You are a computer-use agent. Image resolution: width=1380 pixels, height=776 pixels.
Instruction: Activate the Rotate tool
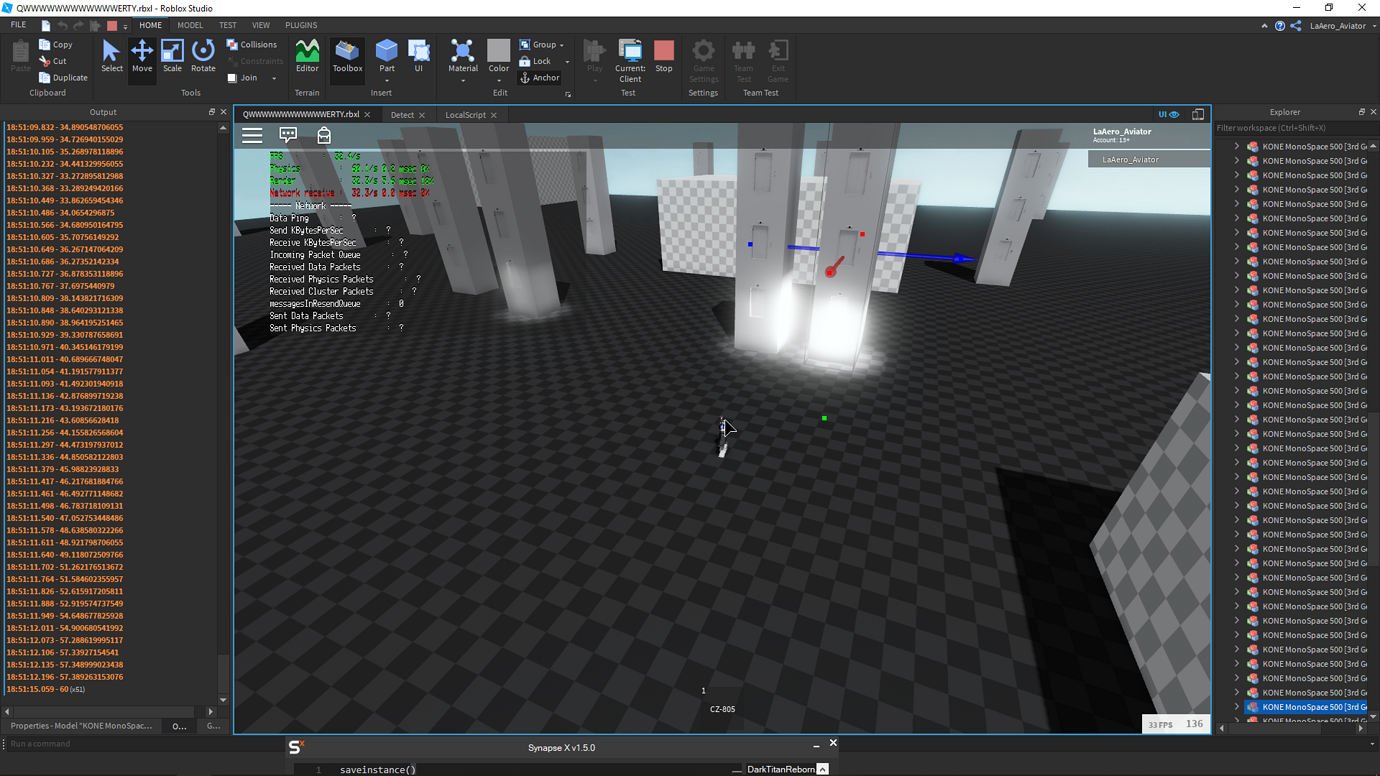click(x=203, y=56)
